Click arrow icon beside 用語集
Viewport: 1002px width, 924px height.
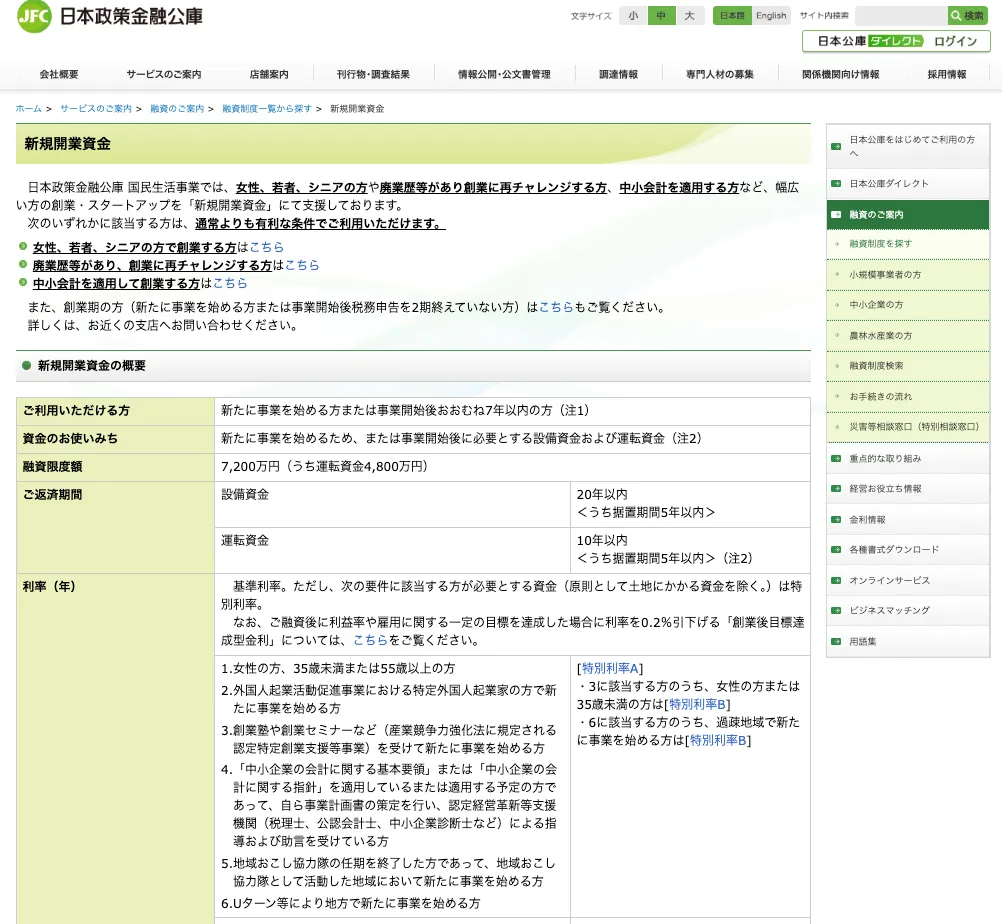click(x=836, y=642)
